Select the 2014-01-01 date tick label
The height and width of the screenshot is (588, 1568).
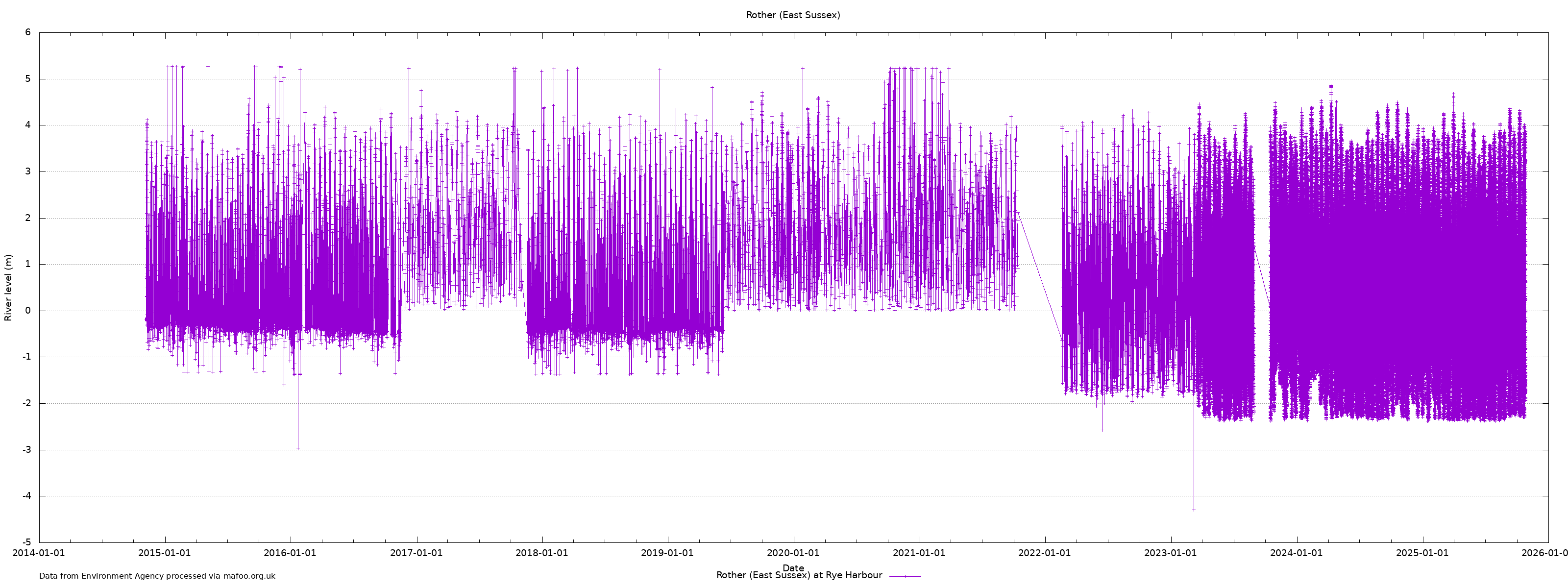pos(39,553)
